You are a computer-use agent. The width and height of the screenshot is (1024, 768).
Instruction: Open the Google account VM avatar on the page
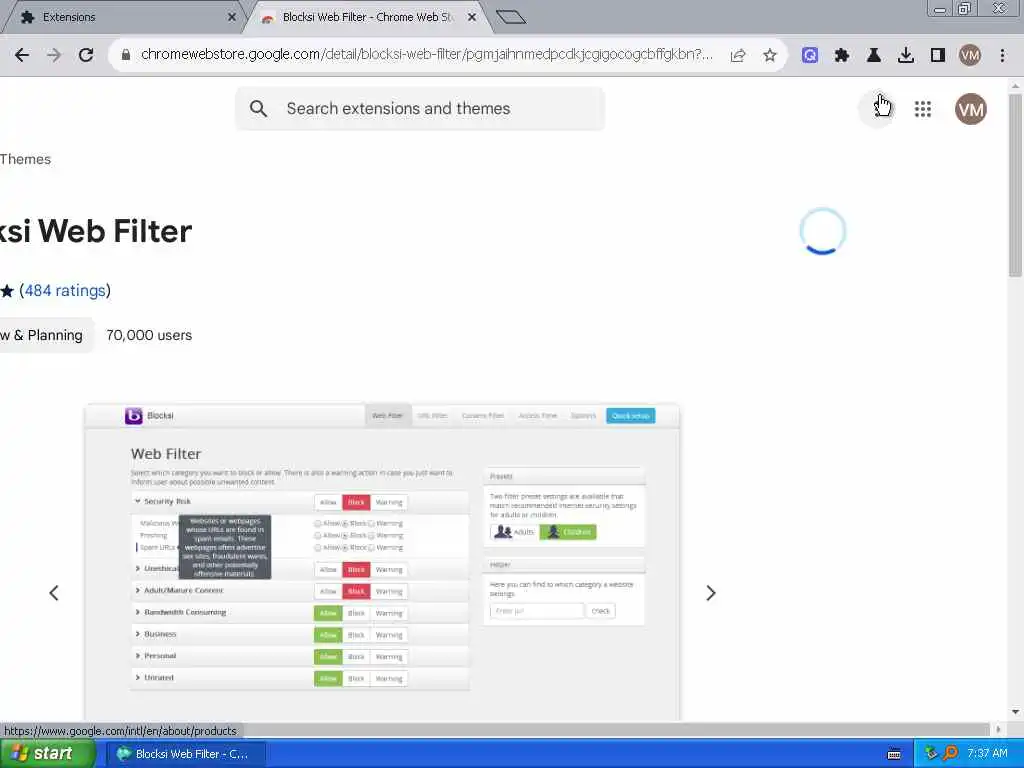[971, 109]
